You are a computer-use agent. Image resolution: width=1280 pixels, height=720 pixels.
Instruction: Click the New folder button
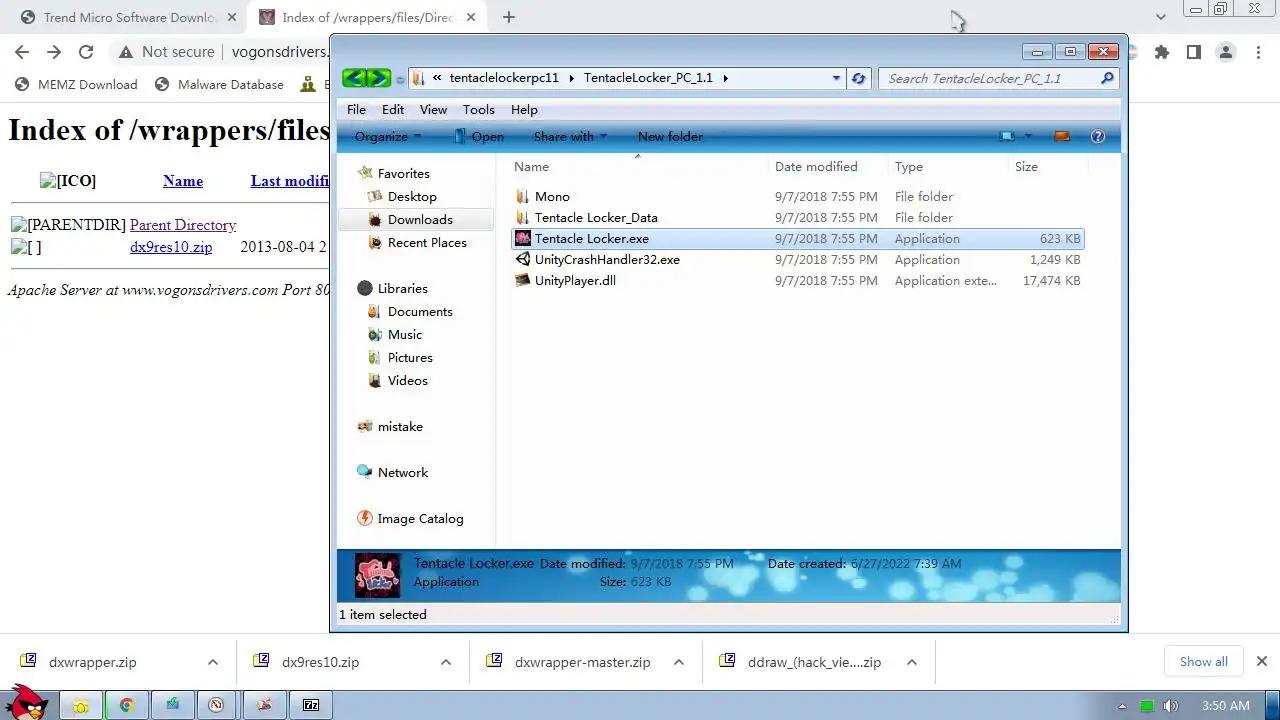coord(670,136)
